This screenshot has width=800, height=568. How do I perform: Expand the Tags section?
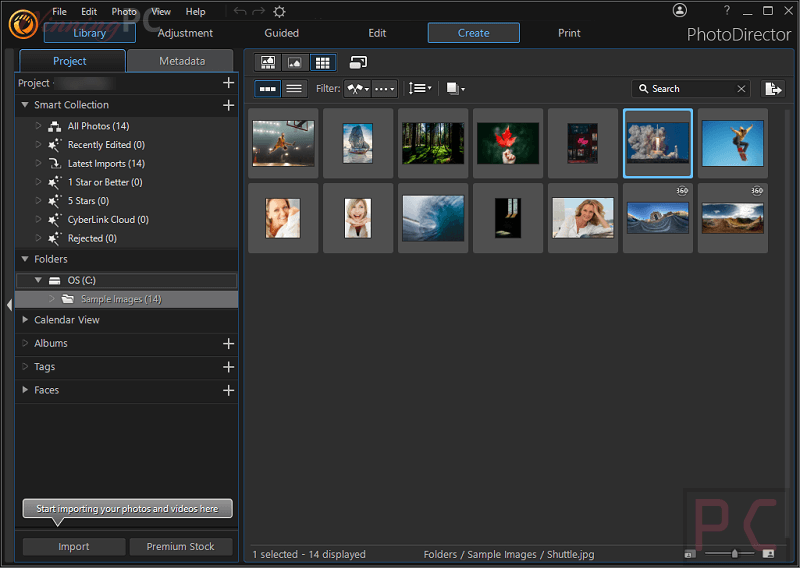click(x=24, y=366)
